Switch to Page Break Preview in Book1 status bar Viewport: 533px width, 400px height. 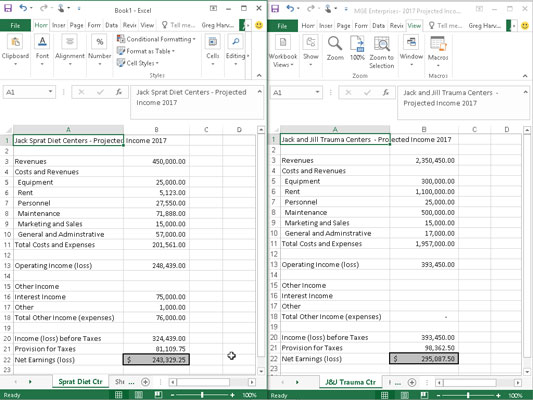[158, 395]
